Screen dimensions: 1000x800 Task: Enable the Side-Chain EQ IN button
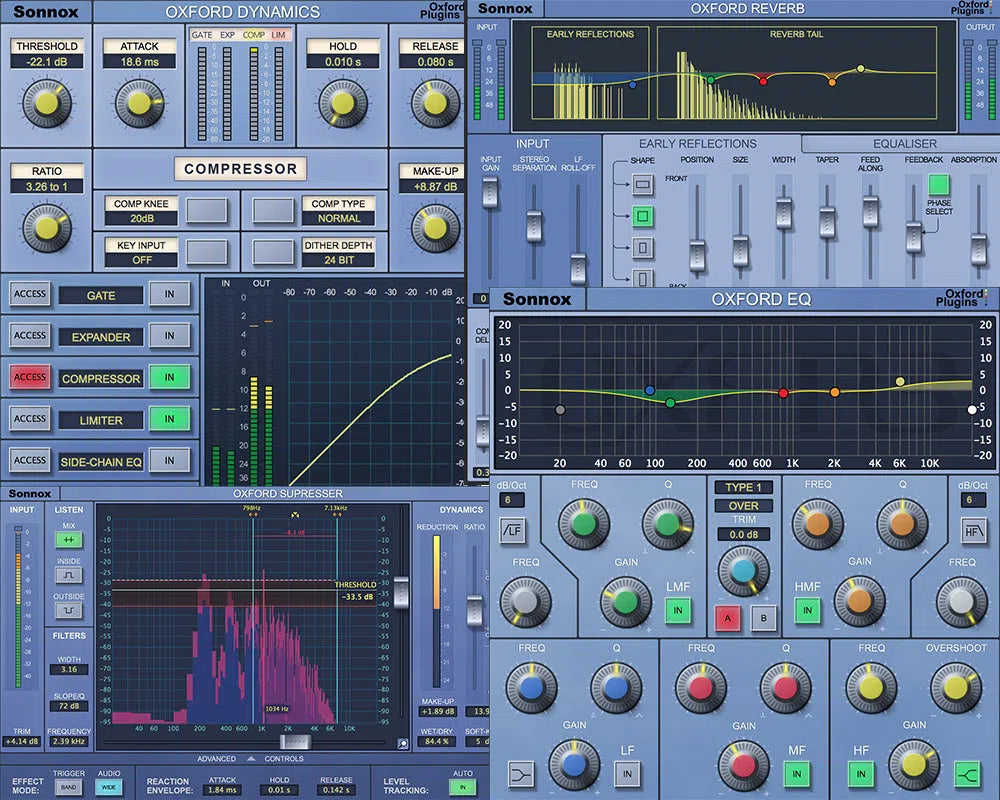point(169,460)
